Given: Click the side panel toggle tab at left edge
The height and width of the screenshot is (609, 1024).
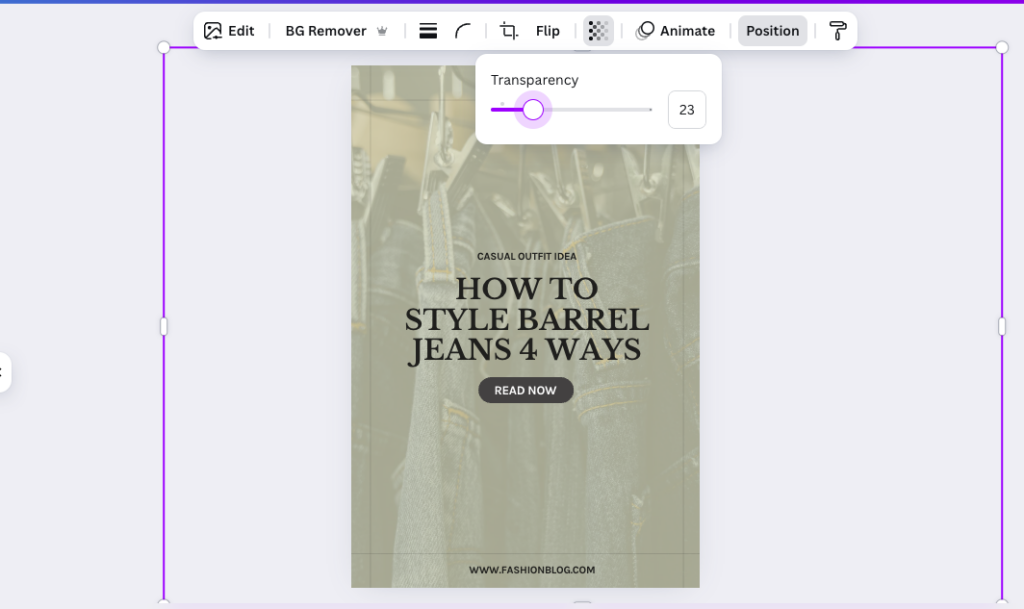Looking at the screenshot, I should tap(5, 372).
